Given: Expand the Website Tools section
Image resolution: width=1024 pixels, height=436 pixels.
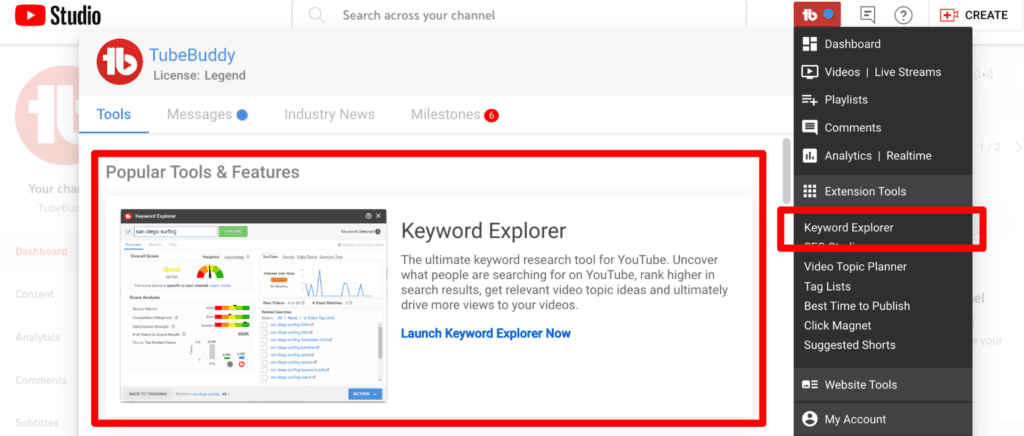Looking at the screenshot, I should pos(860,385).
